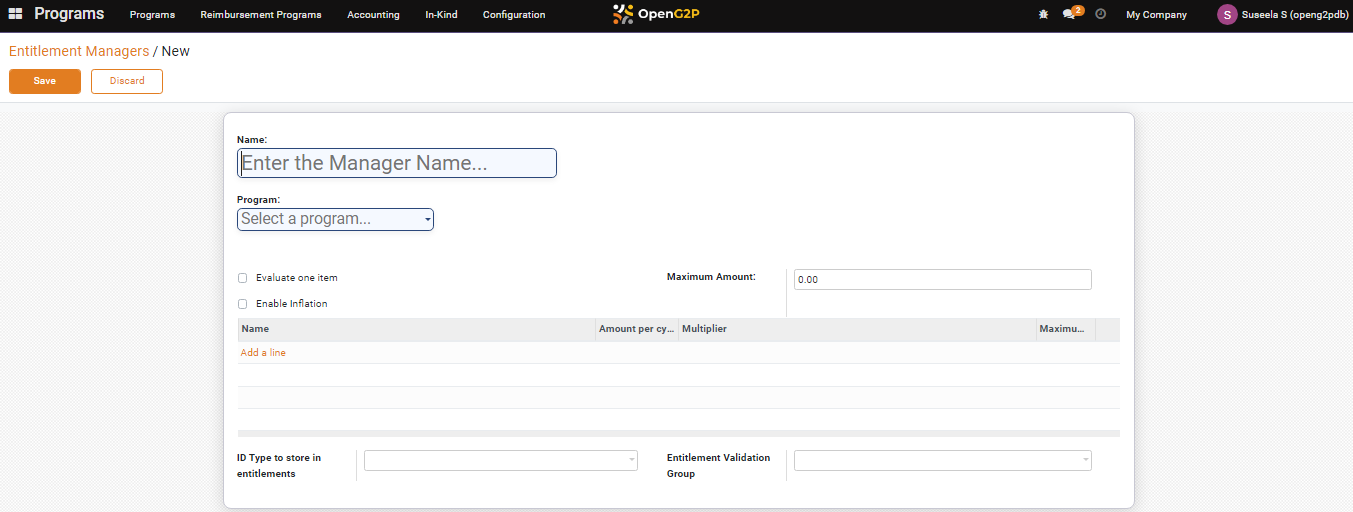Viewport: 1353px width, 512px height.
Task: Expand the Select a program dropdown
Action: [x=335, y=219]
